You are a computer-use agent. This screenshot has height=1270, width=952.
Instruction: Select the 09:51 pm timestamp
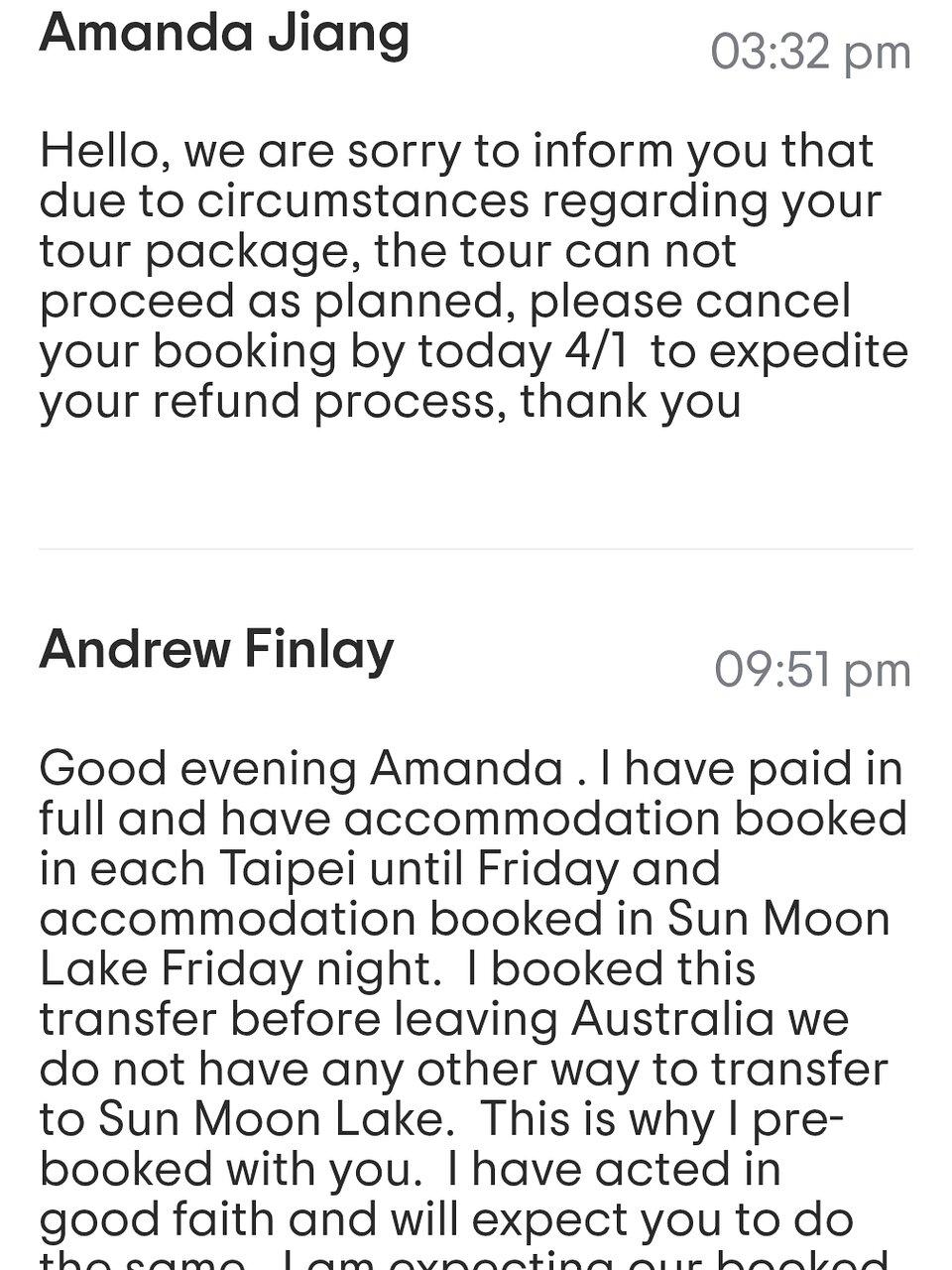pos(812,670)
